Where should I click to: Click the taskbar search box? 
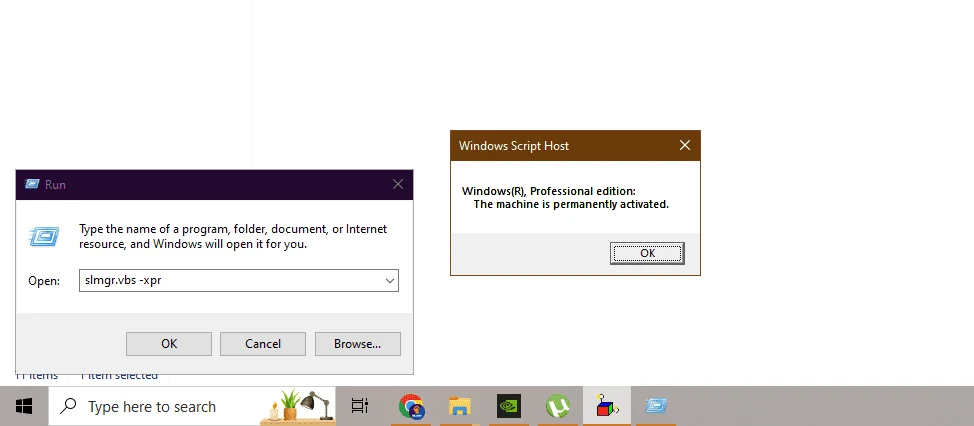[x=192, y=407]
